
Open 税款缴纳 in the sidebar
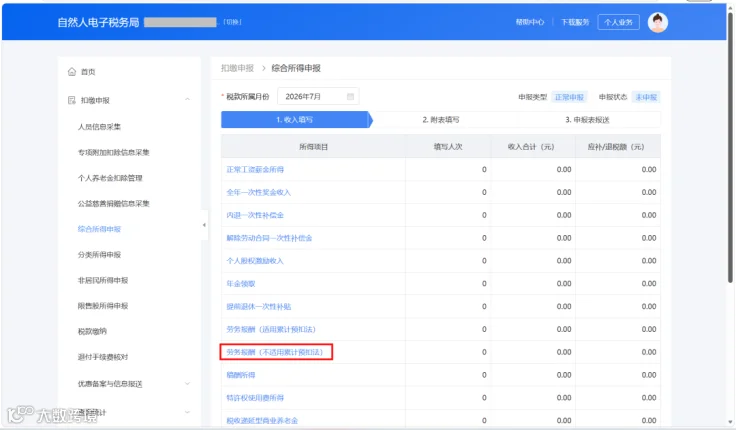click(x=92, y=331)
